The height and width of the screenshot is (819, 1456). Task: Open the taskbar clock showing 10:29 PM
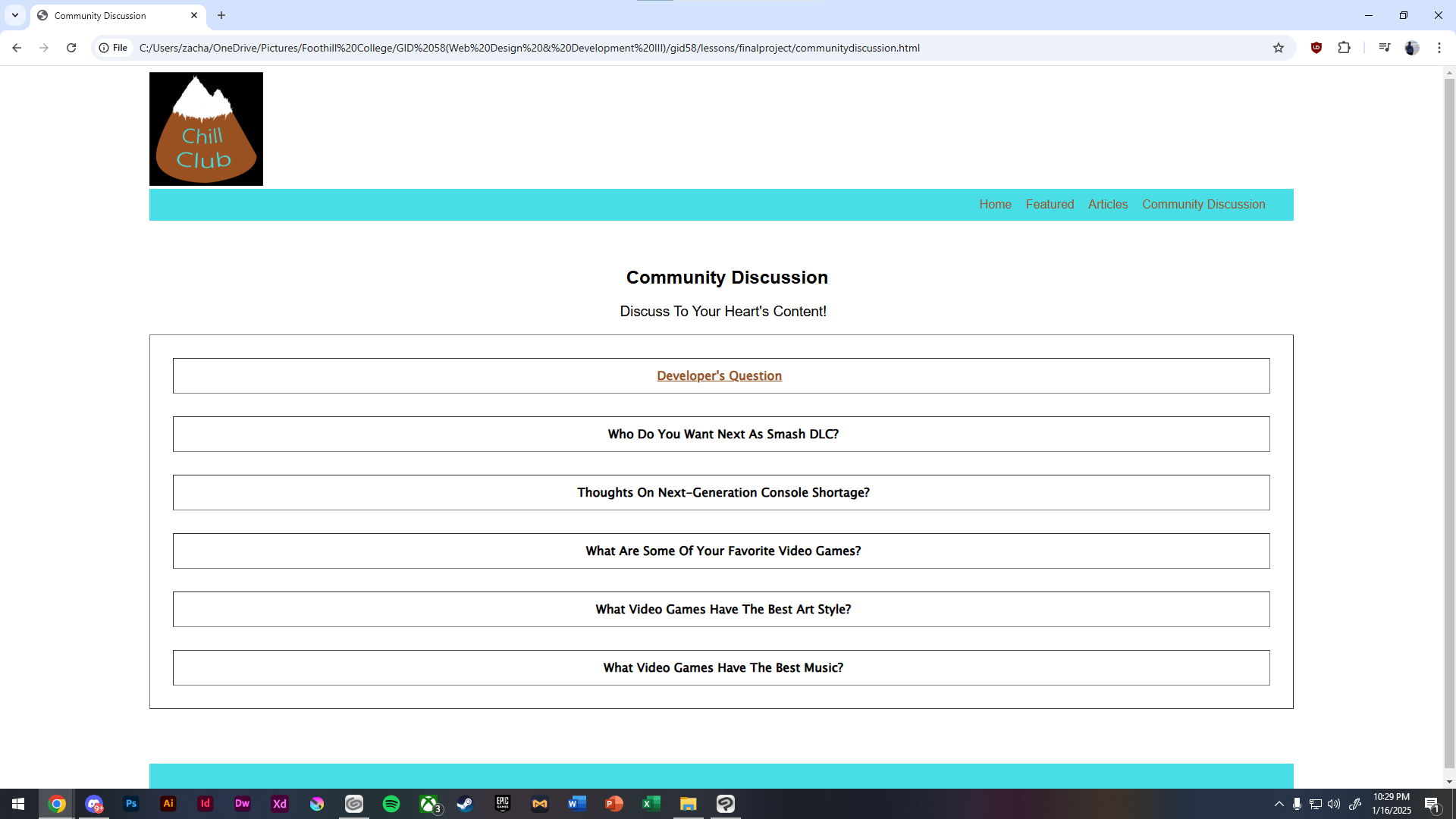point(1392,804)
